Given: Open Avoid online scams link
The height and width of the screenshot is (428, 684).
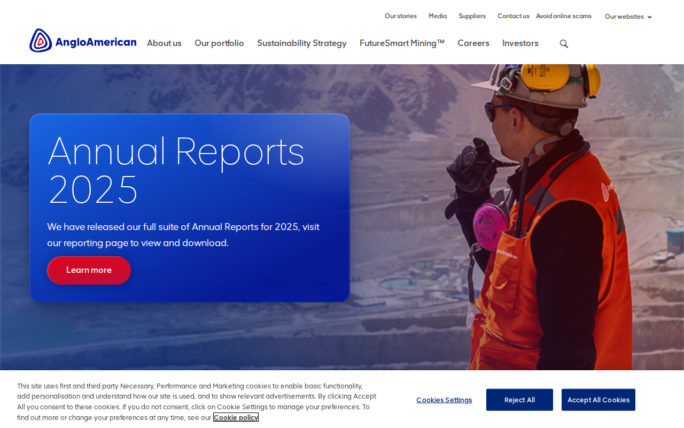Looking at the screenshot, I should click(x=563, y=16).
